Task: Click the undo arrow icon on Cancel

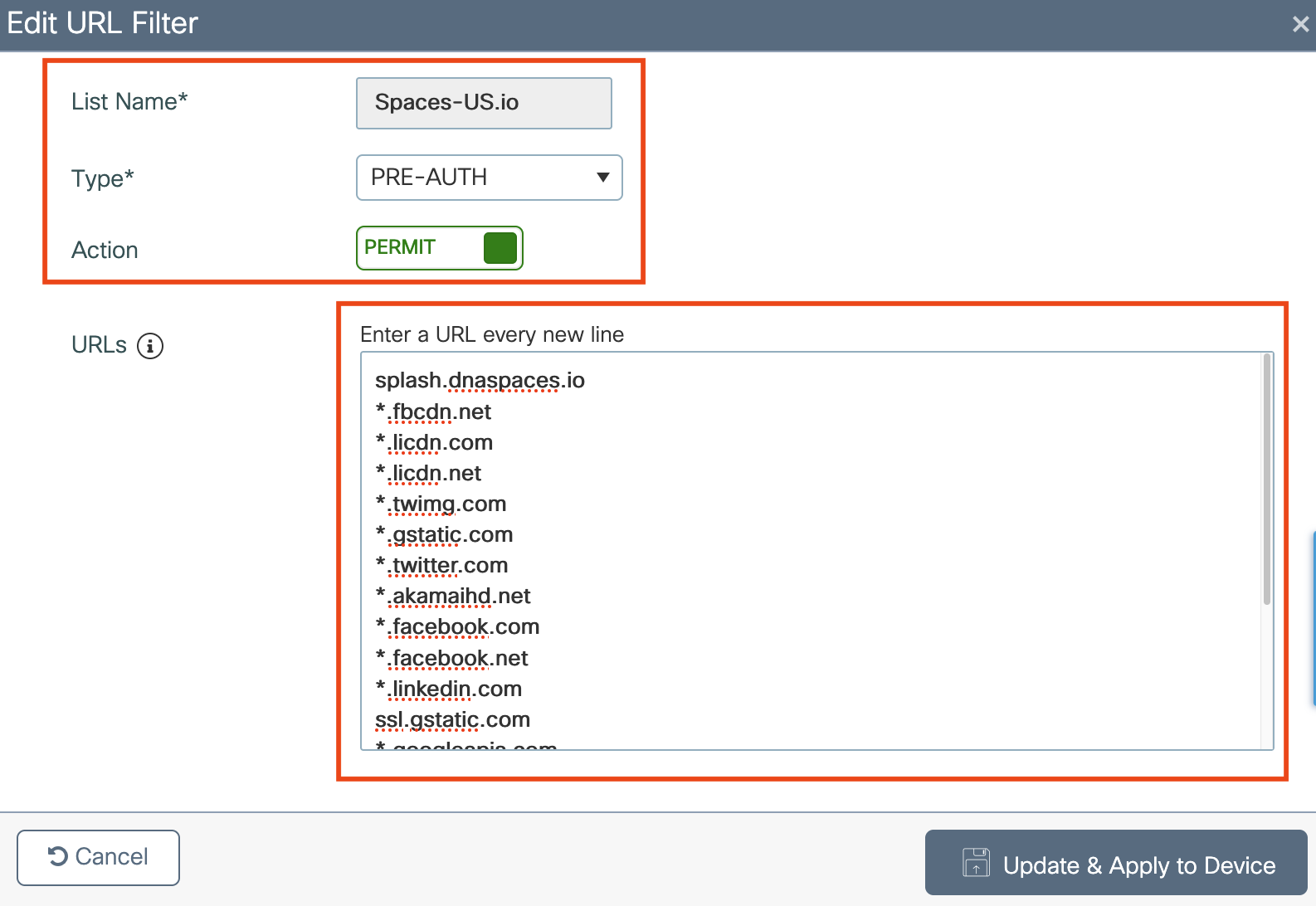Action: click(x=58, y=856)
